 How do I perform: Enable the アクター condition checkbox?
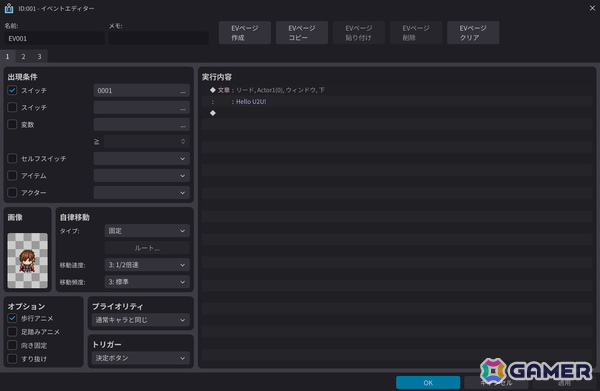coord(12,192)
